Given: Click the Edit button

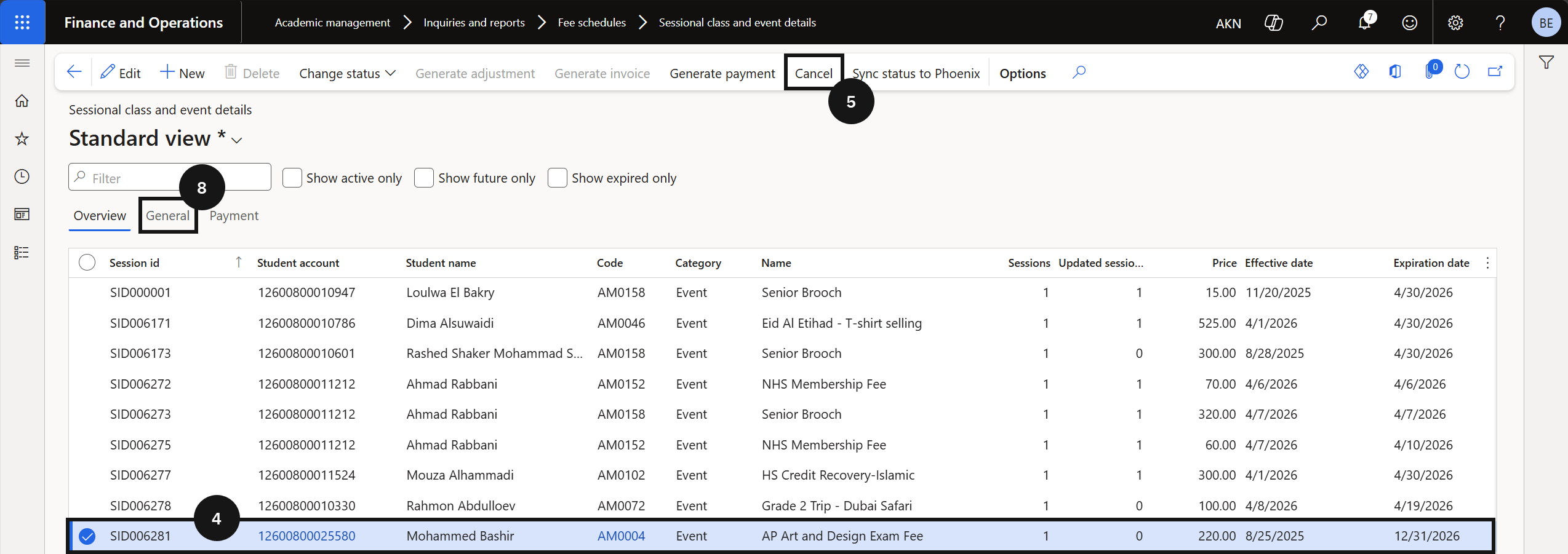Looking at the screenshot, I should (121, 73).
